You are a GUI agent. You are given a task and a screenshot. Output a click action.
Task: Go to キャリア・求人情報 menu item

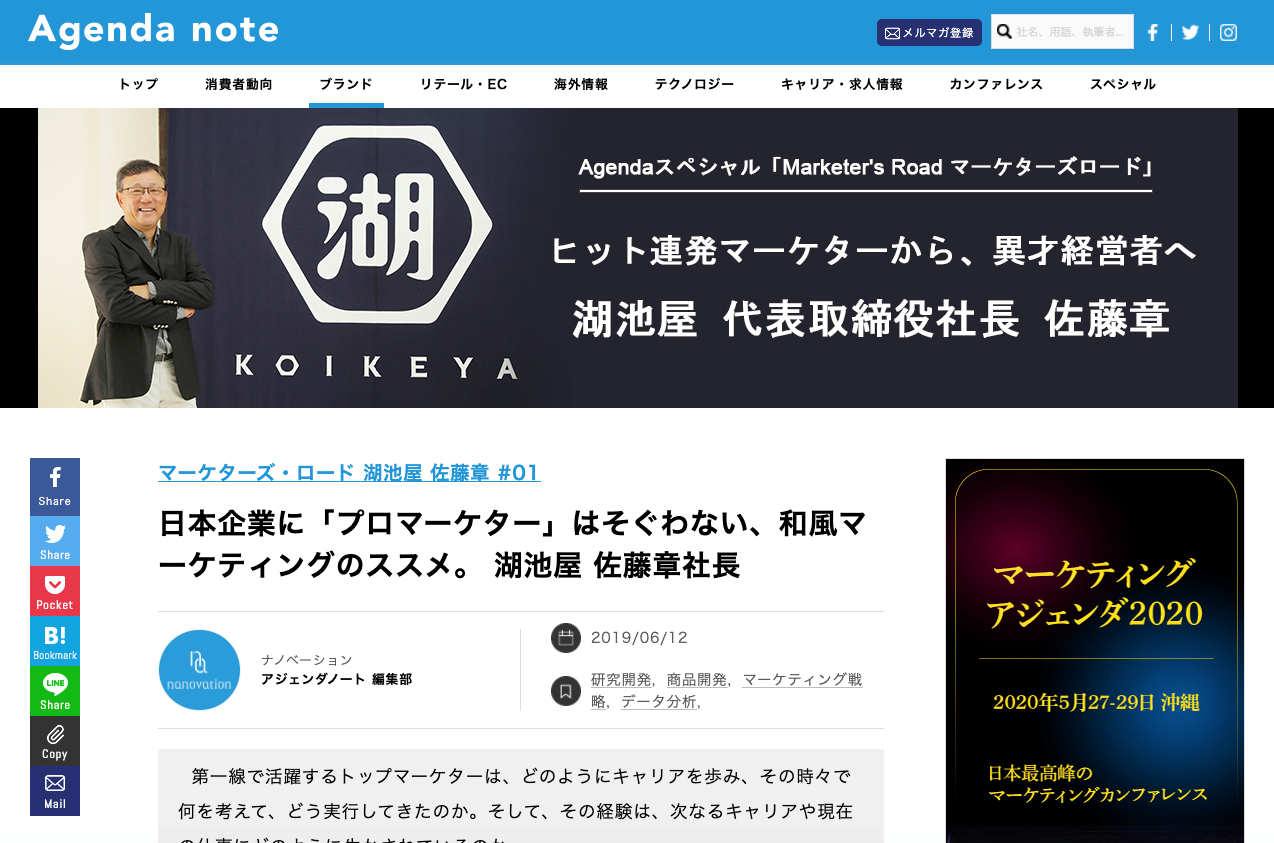tap(842, 85)
